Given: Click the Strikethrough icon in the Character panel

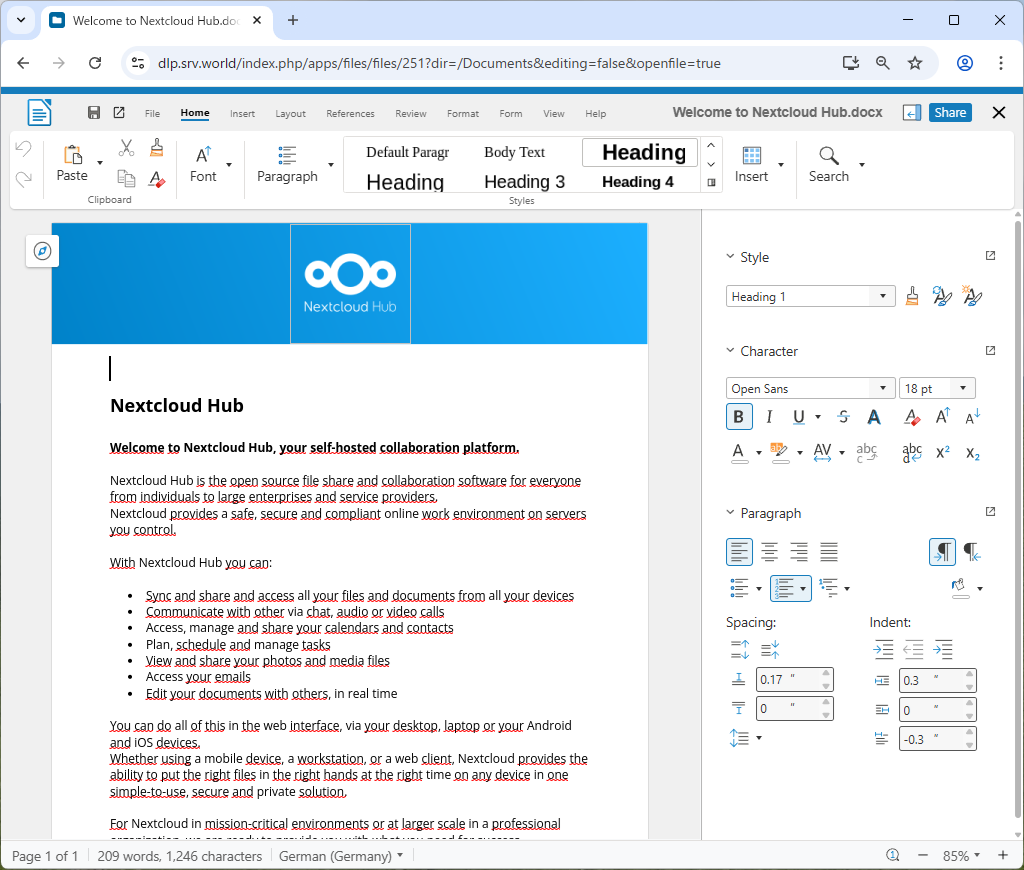Looking at the screenshot, I should coord(843,417).
